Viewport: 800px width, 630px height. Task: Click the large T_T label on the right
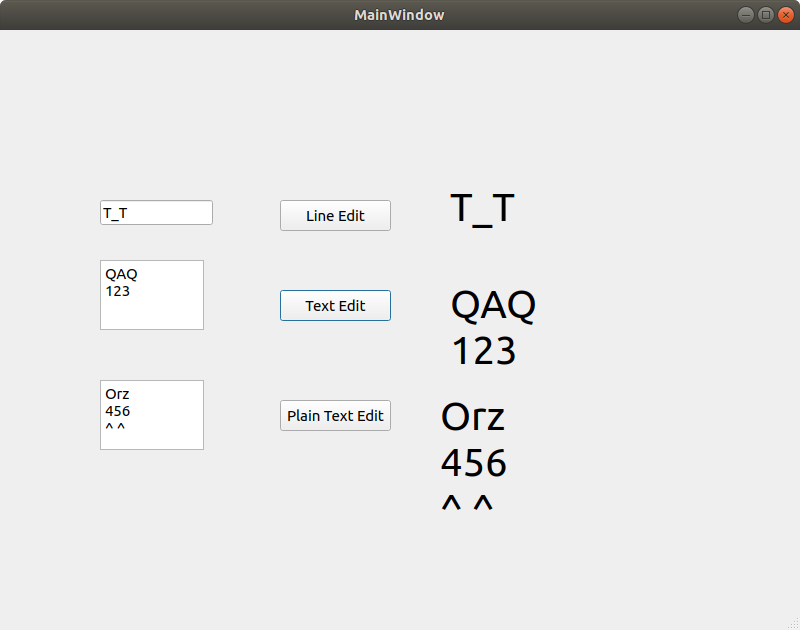coord(483,208)
